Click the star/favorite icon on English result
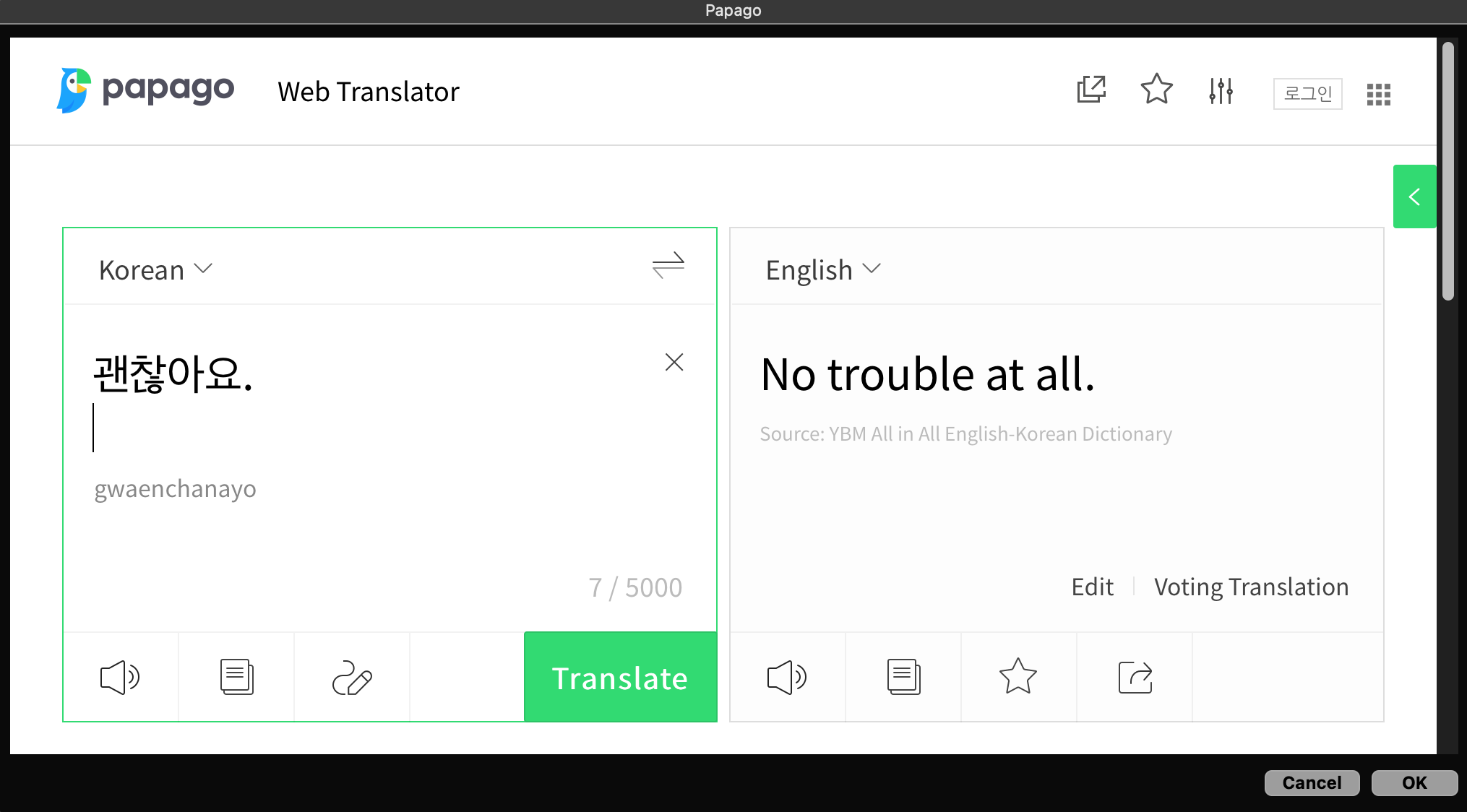1467x812 pixels. click(x=1018, y=676)
